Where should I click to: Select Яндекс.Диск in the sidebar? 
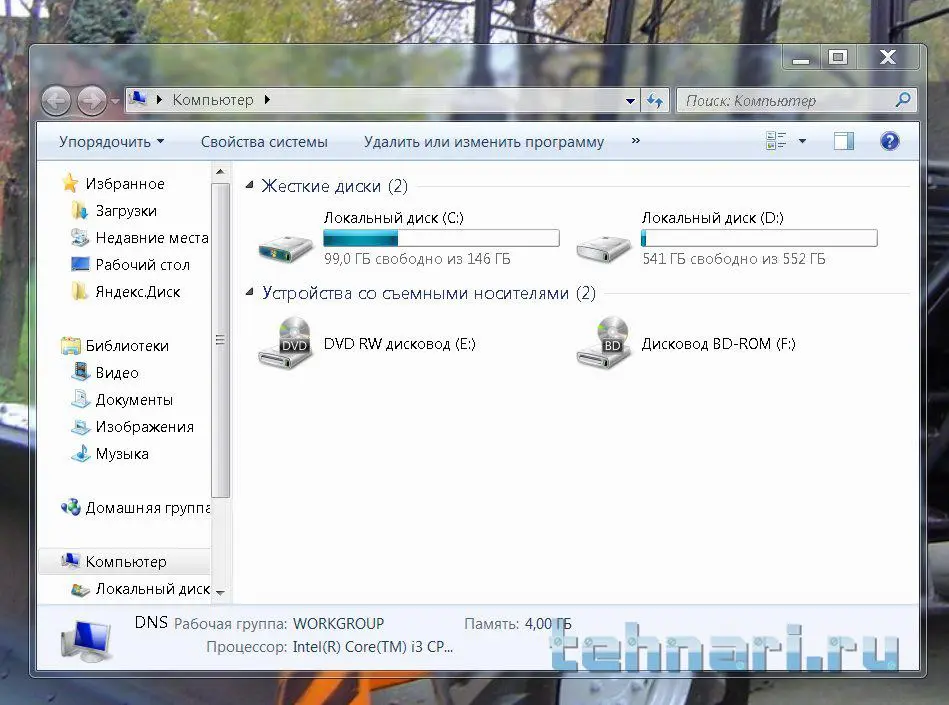(x=138, y=292)
